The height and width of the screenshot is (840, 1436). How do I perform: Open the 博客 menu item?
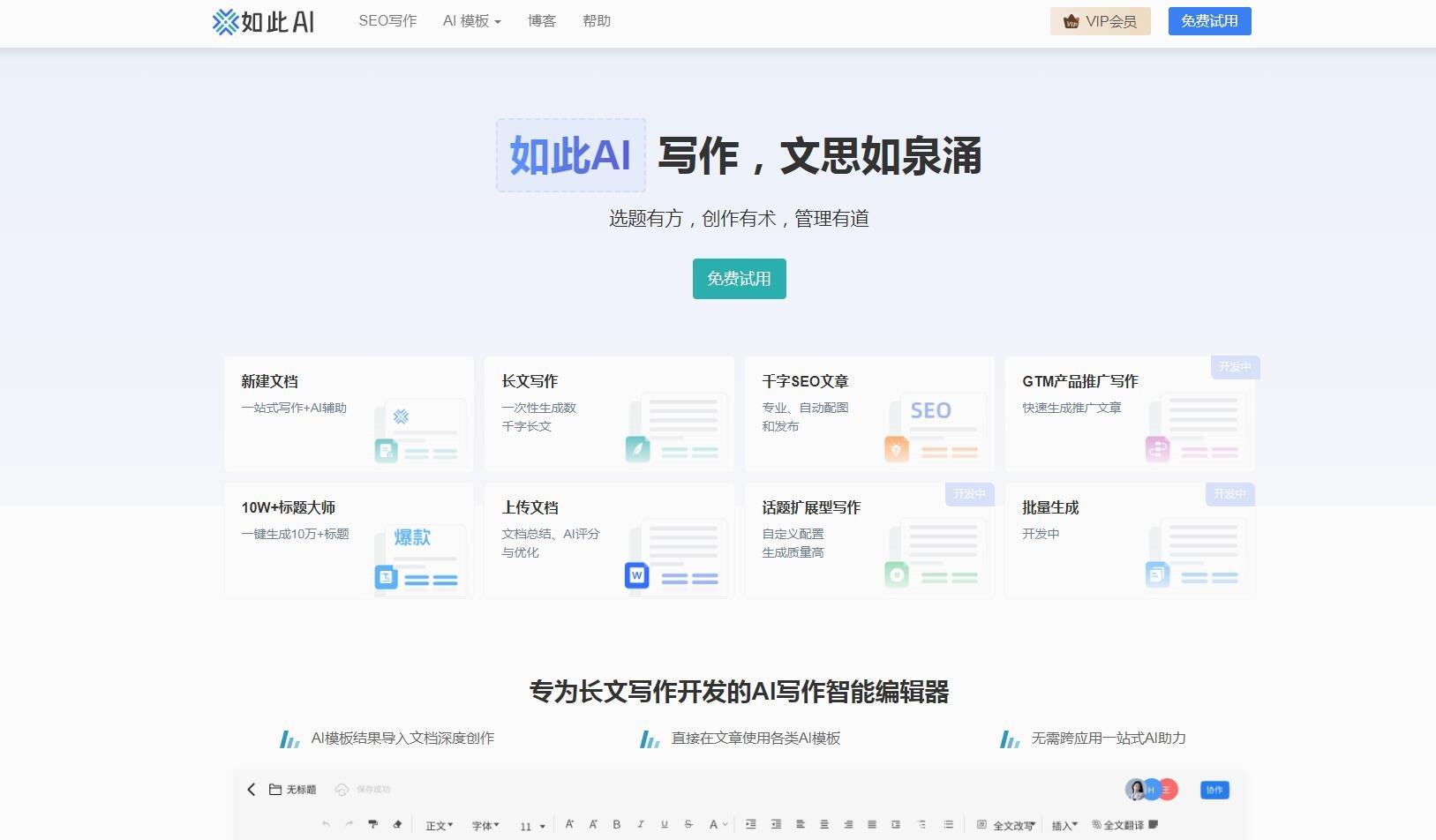(541, 20)
